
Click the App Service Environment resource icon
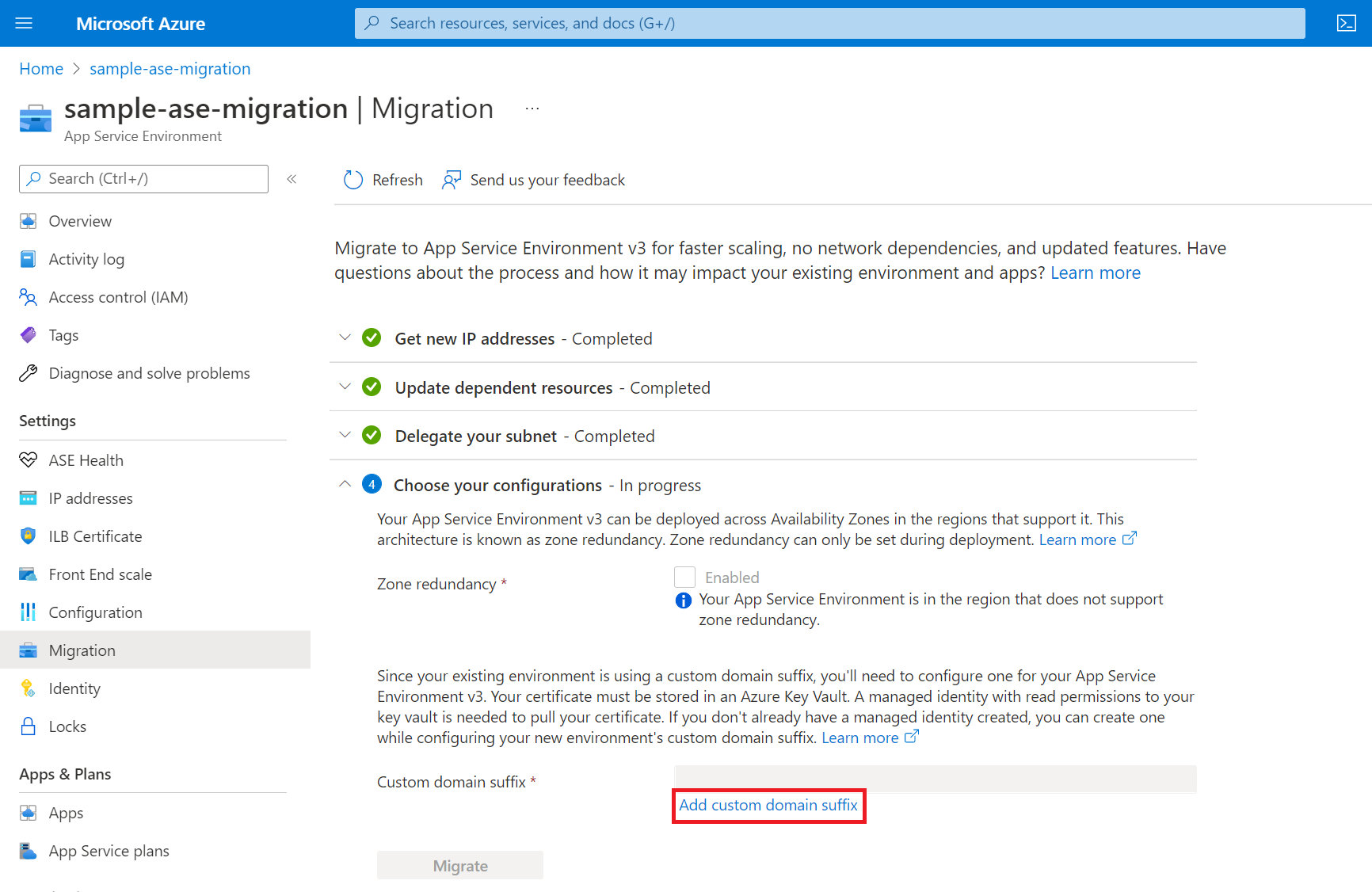click(36, 118)
